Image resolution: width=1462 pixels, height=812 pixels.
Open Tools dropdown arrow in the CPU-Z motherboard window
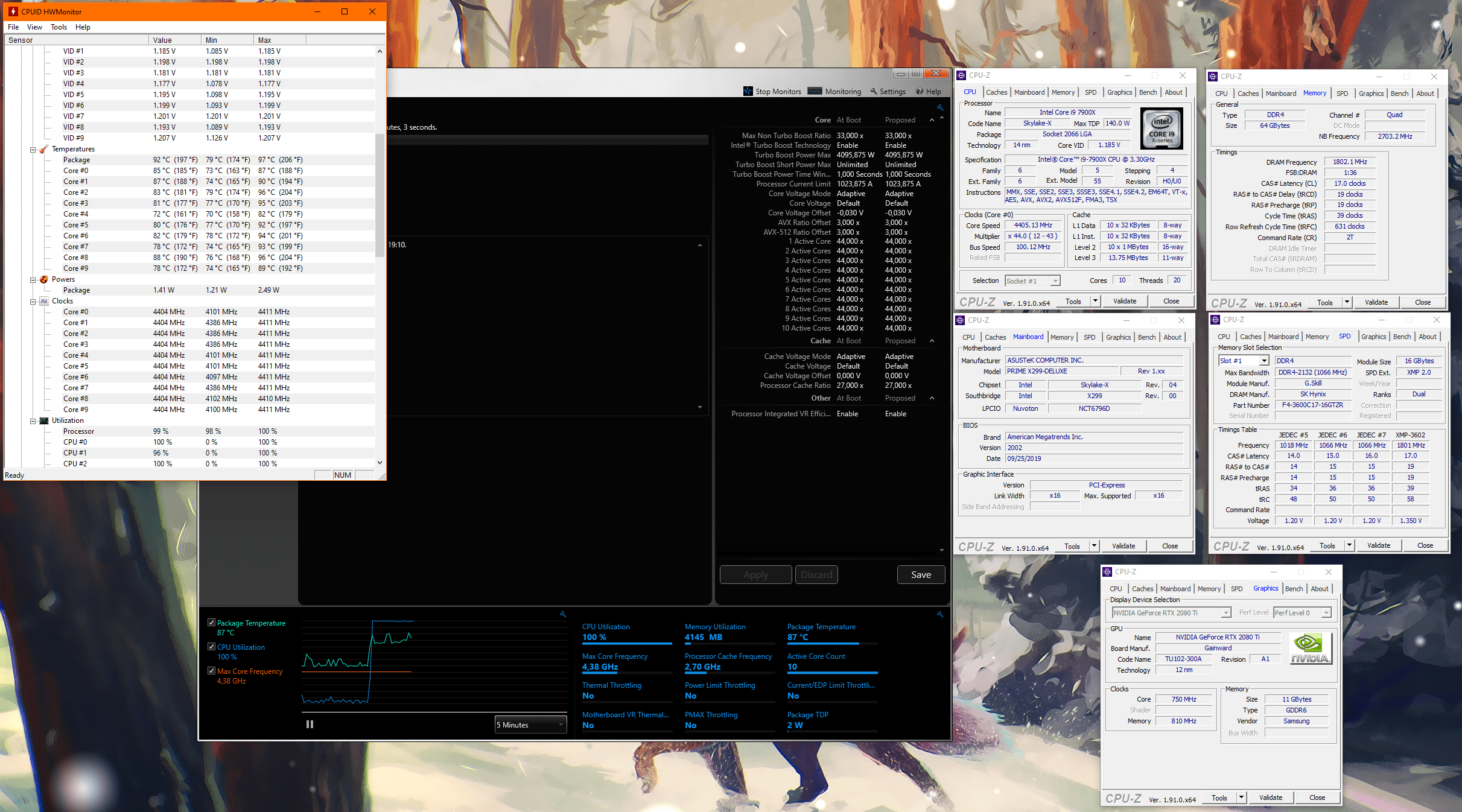(1093, 546)
